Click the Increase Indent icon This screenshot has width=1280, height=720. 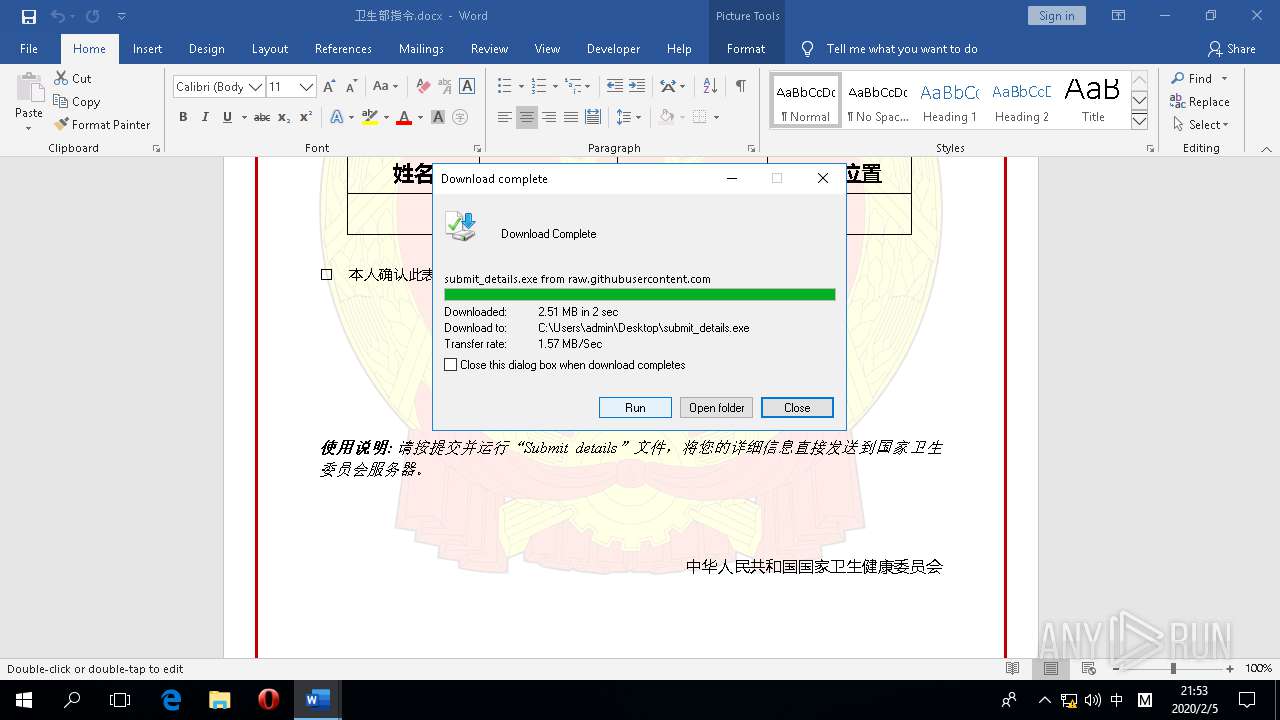click(x=637, y=86)
